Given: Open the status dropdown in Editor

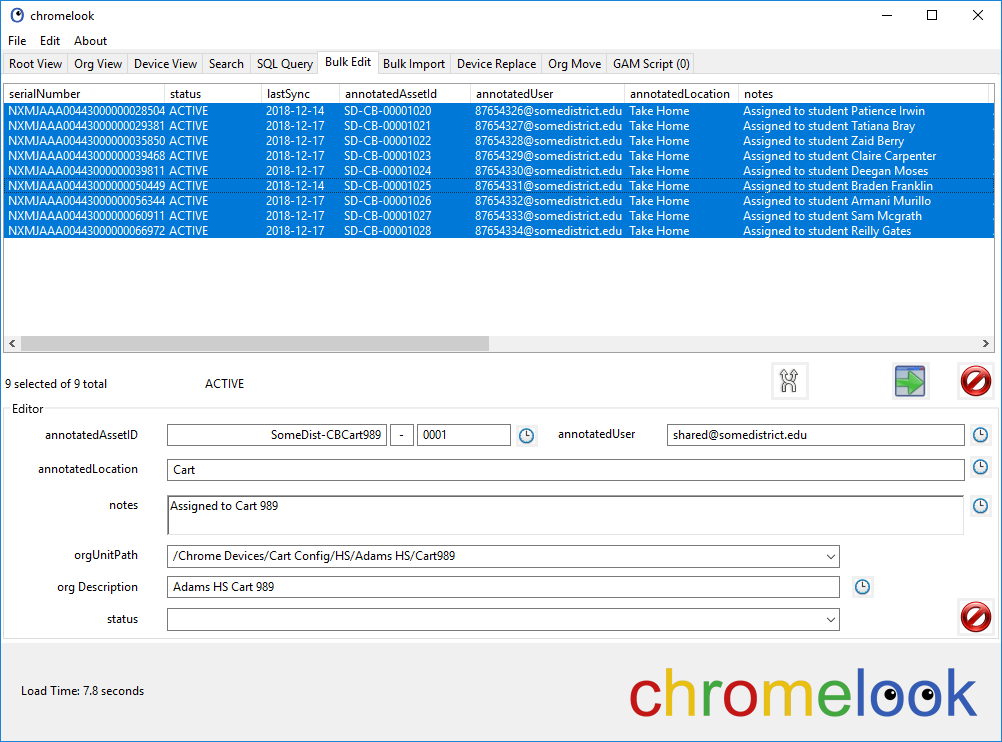Looking at the screenshot, I should point(831,620).
